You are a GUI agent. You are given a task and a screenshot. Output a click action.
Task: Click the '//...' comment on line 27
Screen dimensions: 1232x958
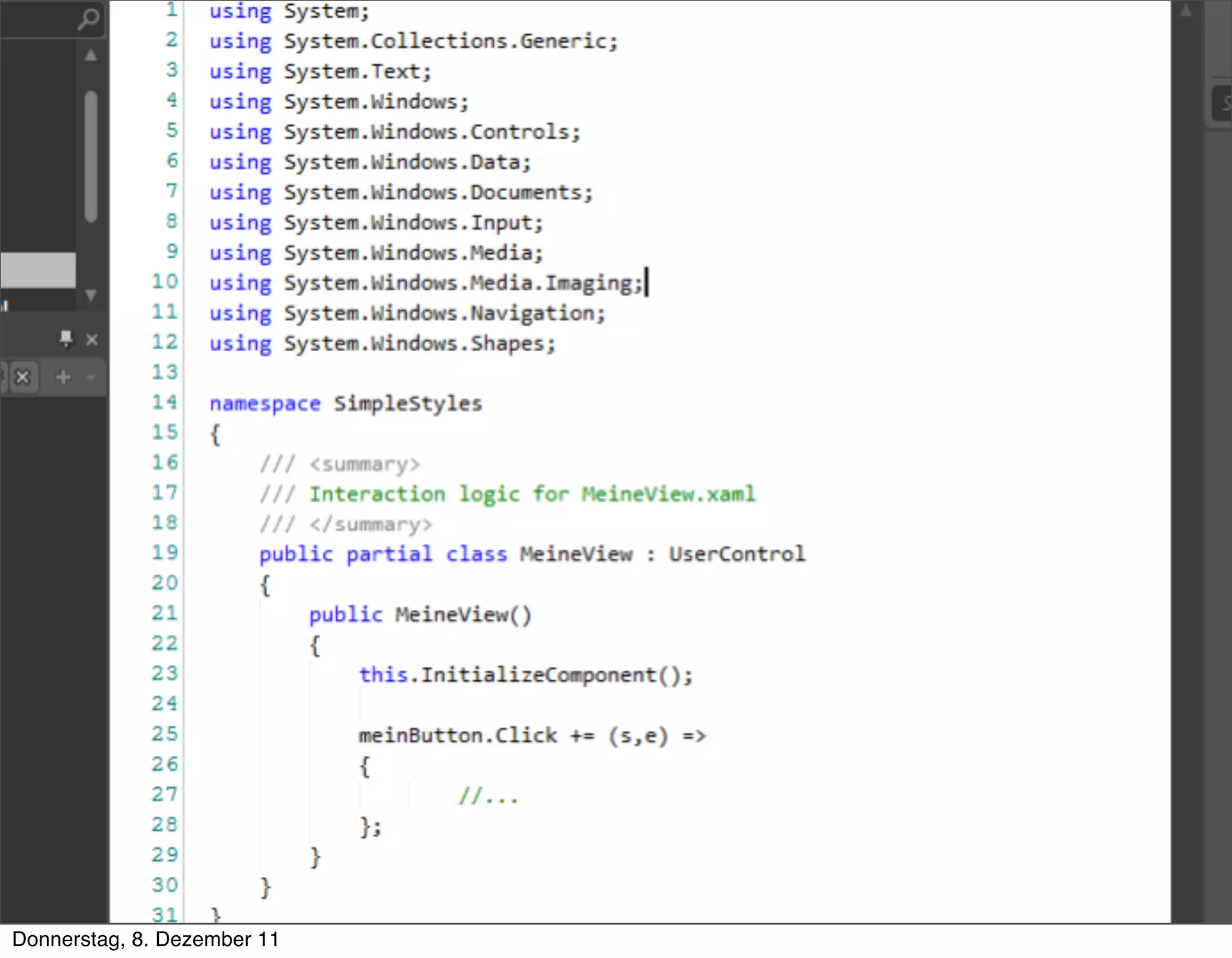[x=488, y=796]
